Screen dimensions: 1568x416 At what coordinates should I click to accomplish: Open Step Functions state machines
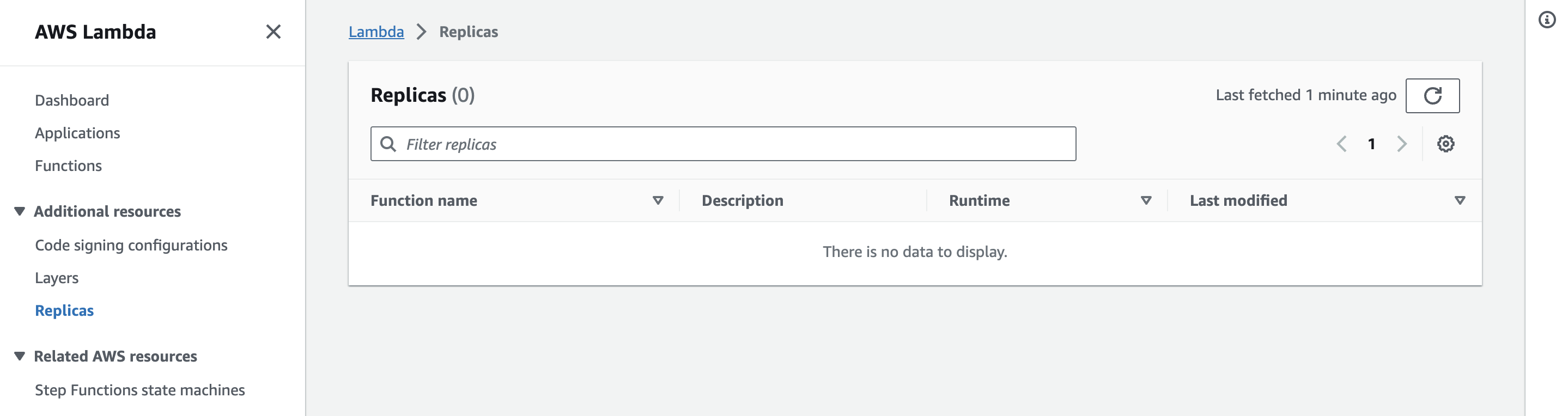pyautogui.click(x=139, y=390)
